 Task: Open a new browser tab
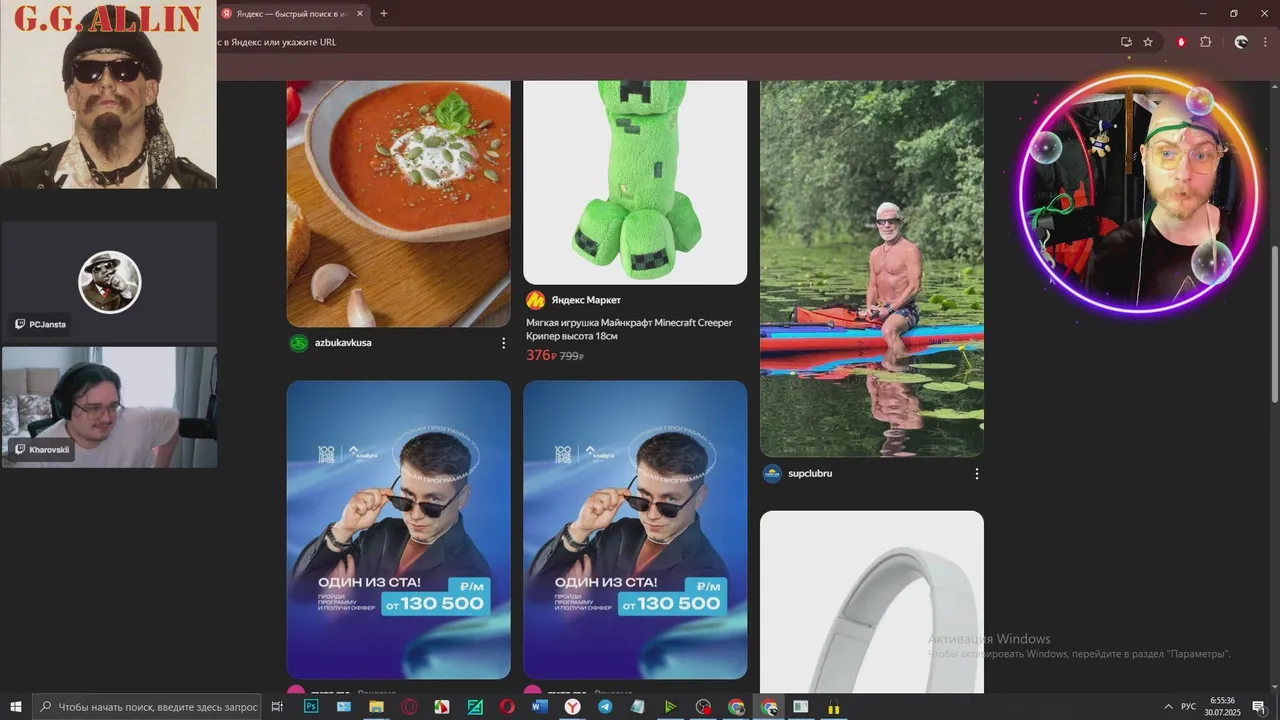[x=384, y=14]
